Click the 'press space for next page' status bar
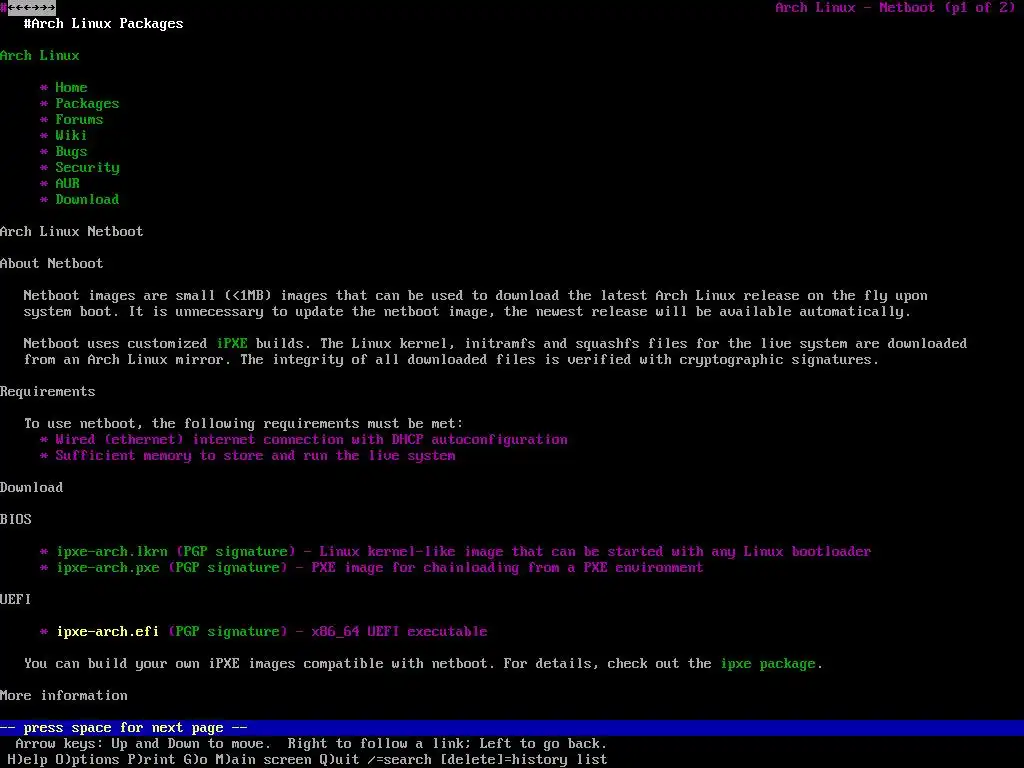Image resolution: width=1024 pixels, height=768 pixels. coord(512,728)
